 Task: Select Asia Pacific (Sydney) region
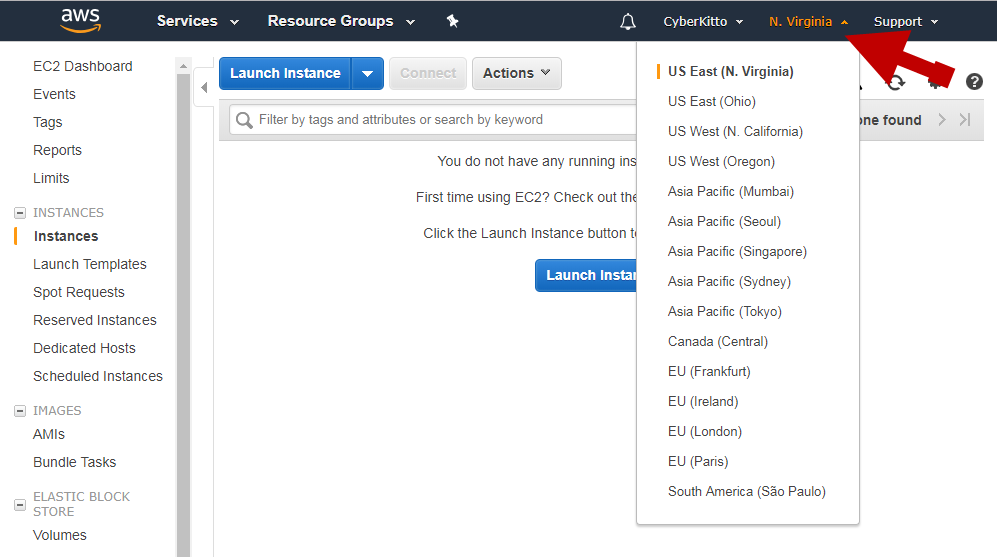coord(729,281)
